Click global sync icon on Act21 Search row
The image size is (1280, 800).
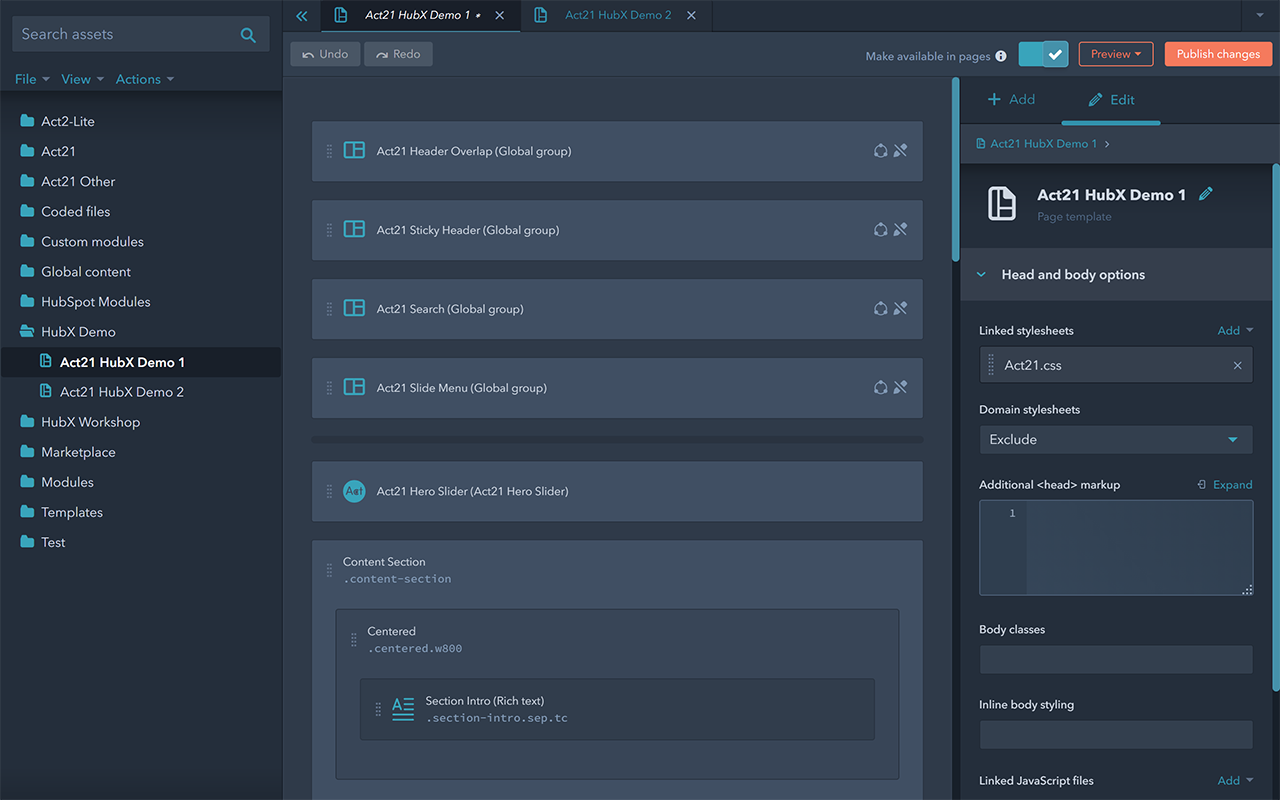880,309
